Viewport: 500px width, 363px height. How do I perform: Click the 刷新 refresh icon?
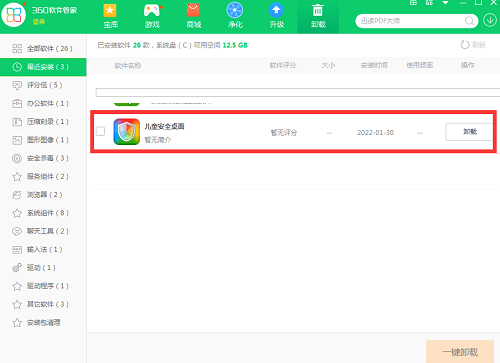pos(465,45)
